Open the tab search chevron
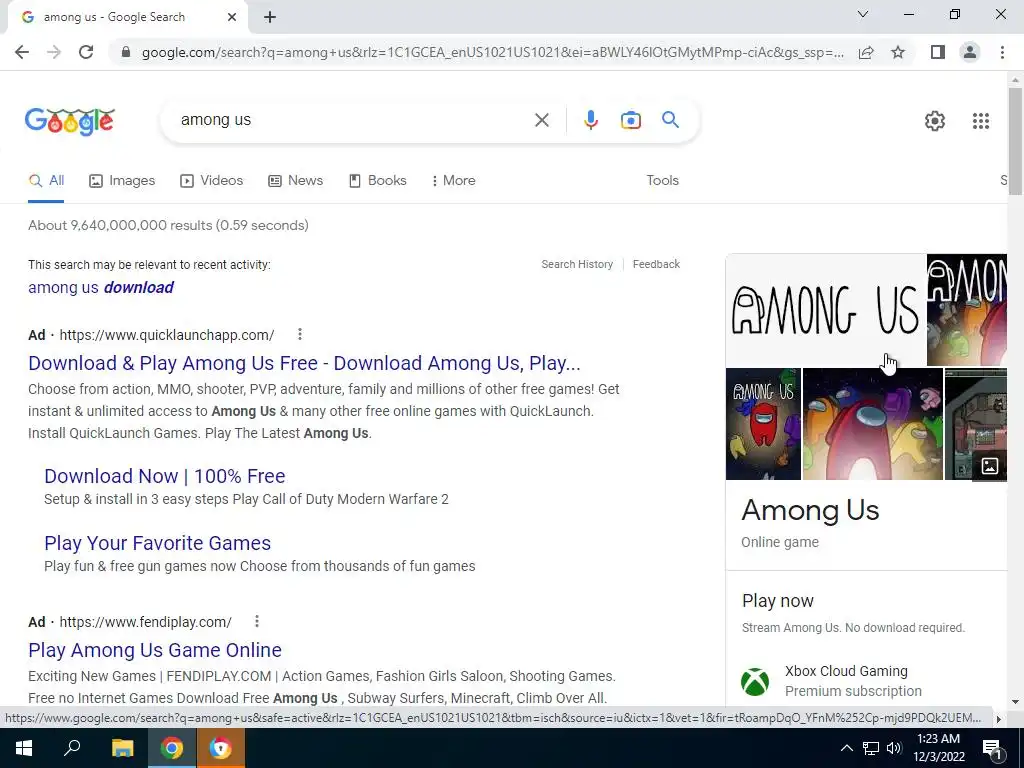The height and width of the screenshot is (768, 1024). (863, 14)
